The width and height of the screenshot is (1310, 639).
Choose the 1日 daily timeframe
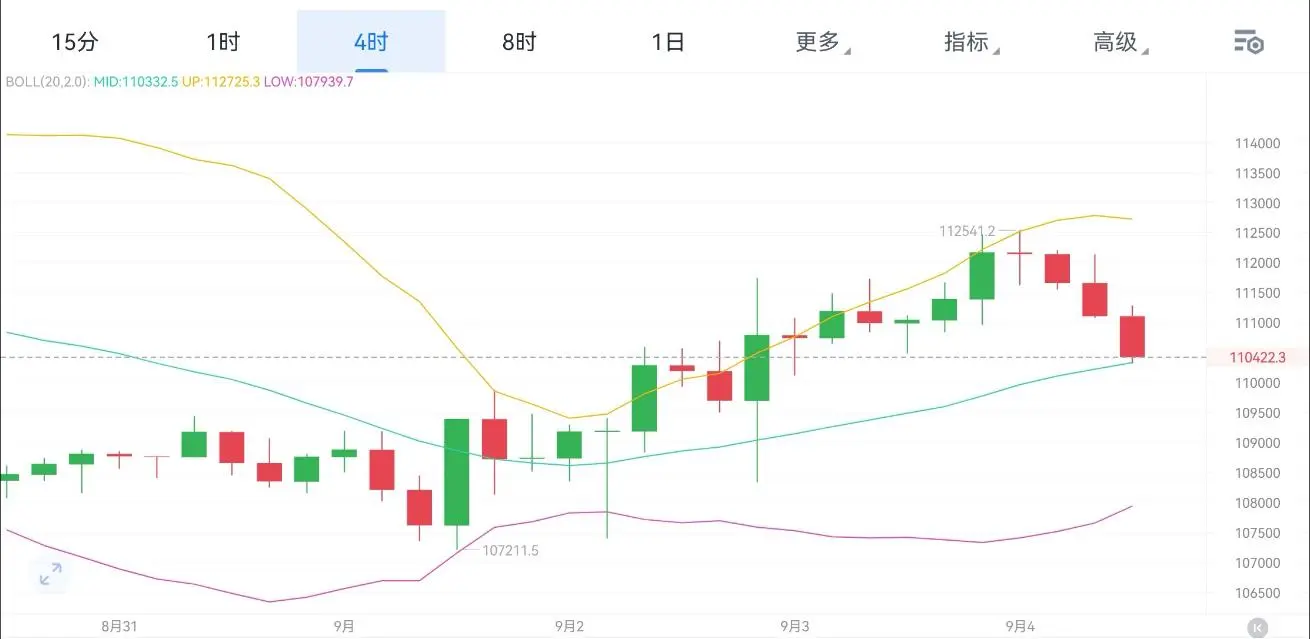pos(667,42)
